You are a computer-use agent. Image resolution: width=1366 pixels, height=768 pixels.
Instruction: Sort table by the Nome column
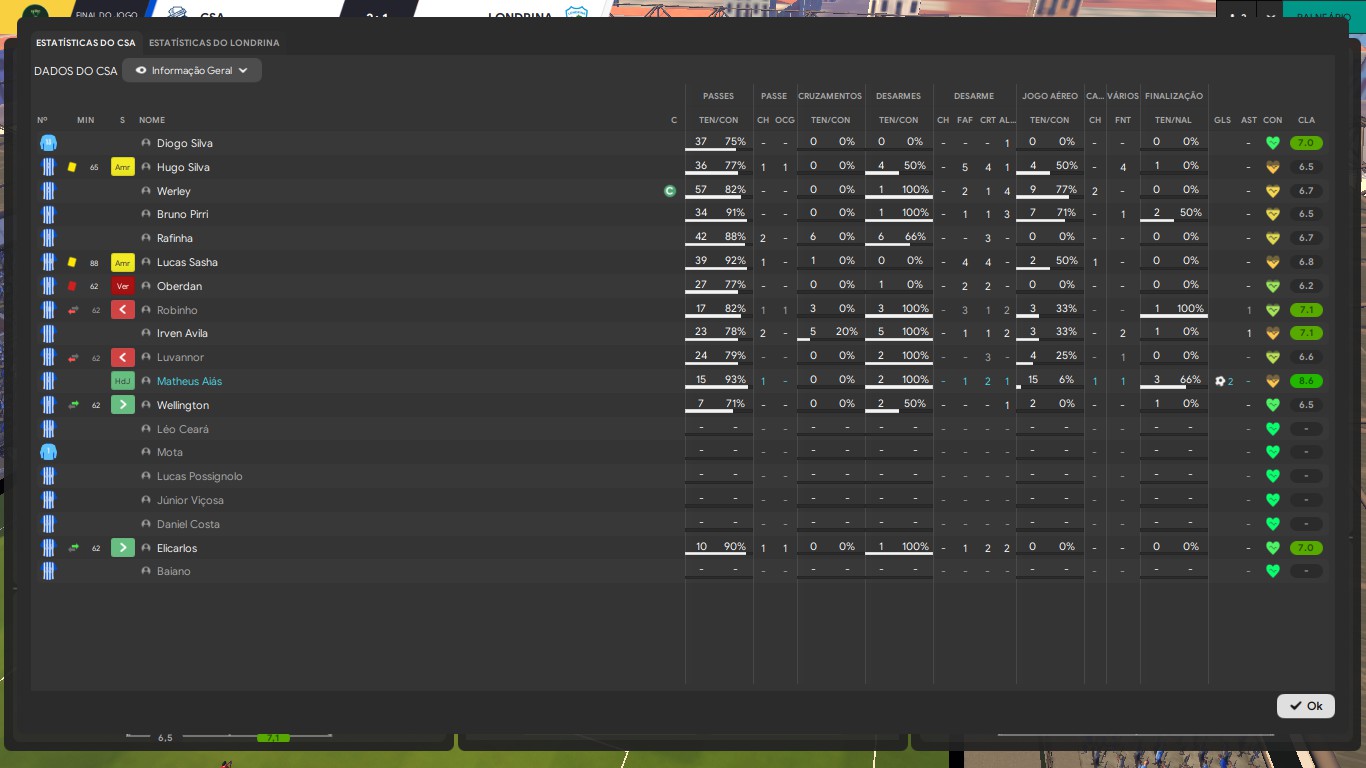point(152,120)
